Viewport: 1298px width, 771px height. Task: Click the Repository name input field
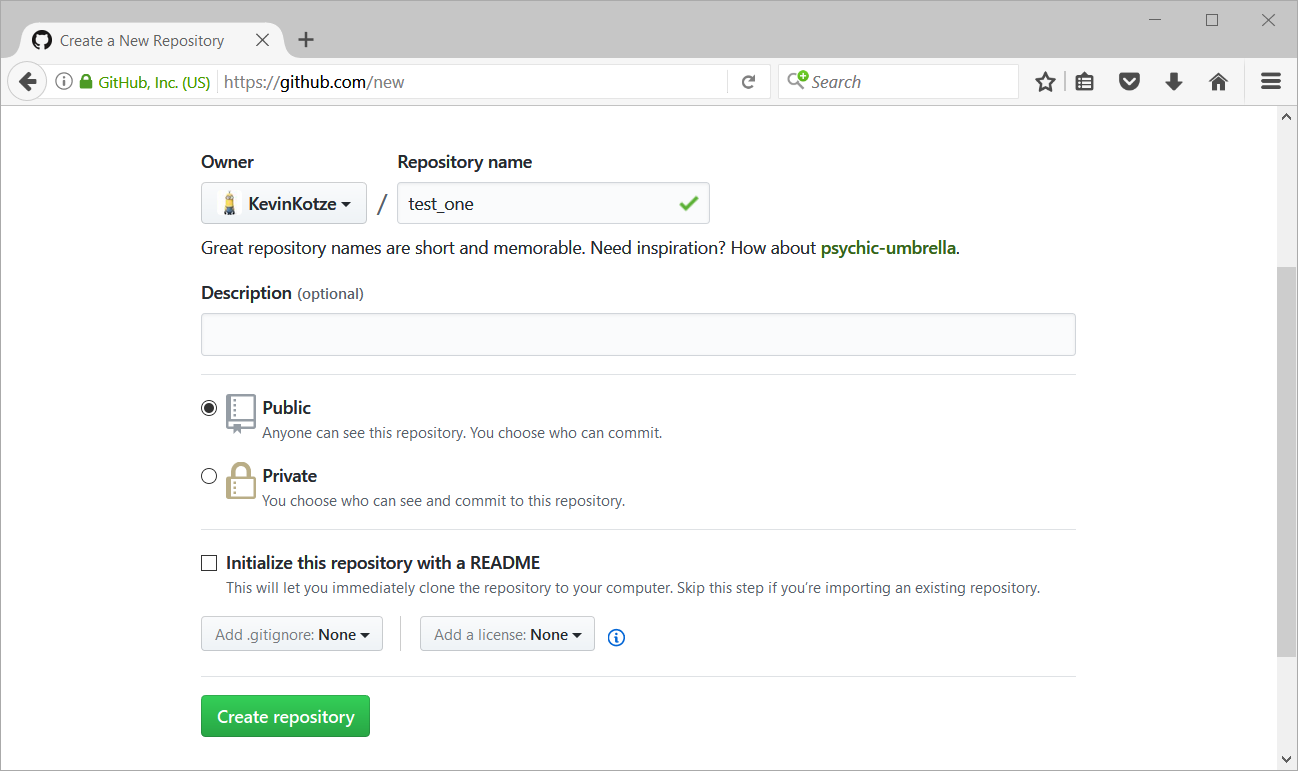(553, 203)
